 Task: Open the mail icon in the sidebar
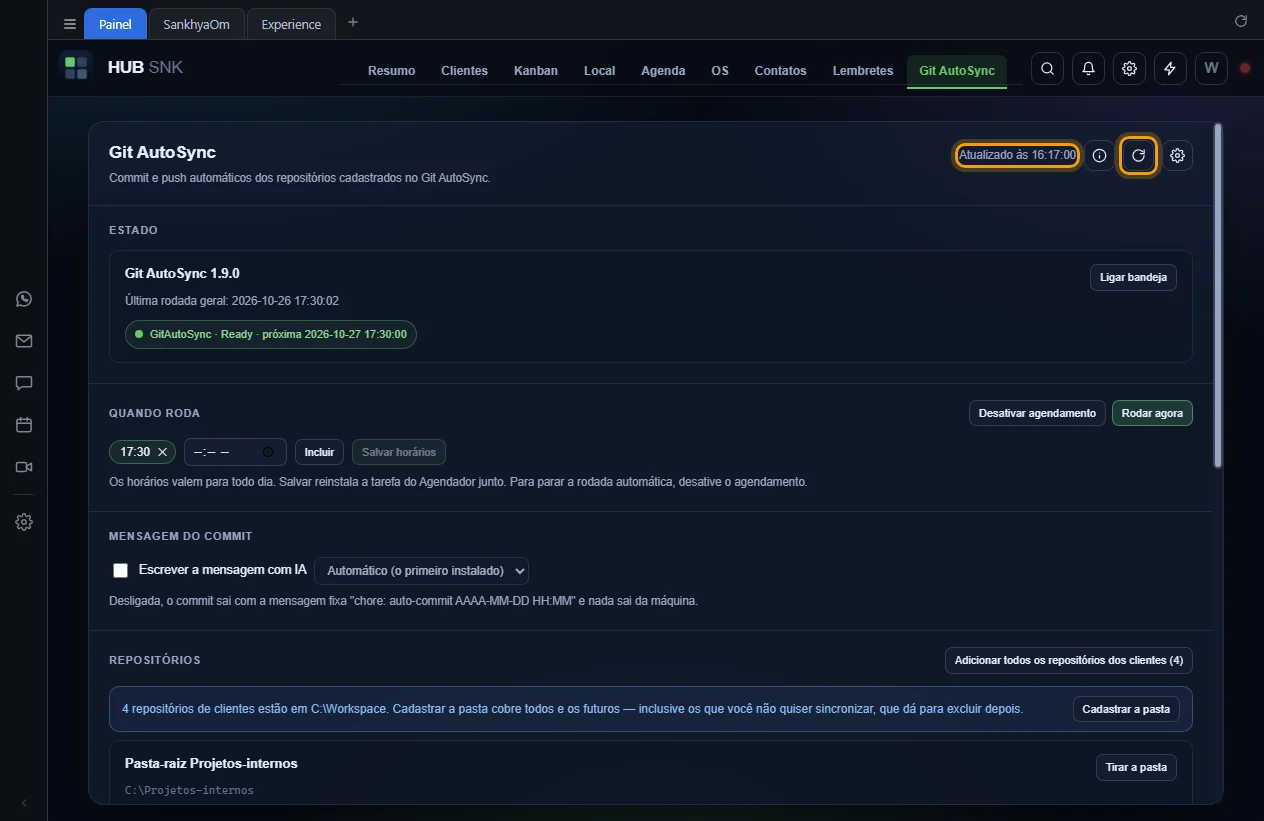[x=24, y=341]
